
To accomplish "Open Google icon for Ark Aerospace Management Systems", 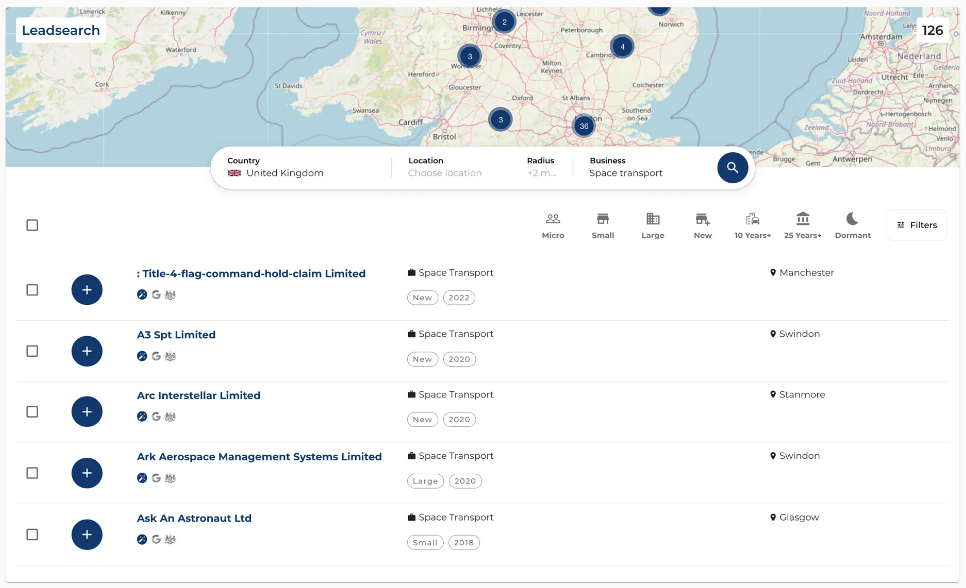I will tap(156, 478).
